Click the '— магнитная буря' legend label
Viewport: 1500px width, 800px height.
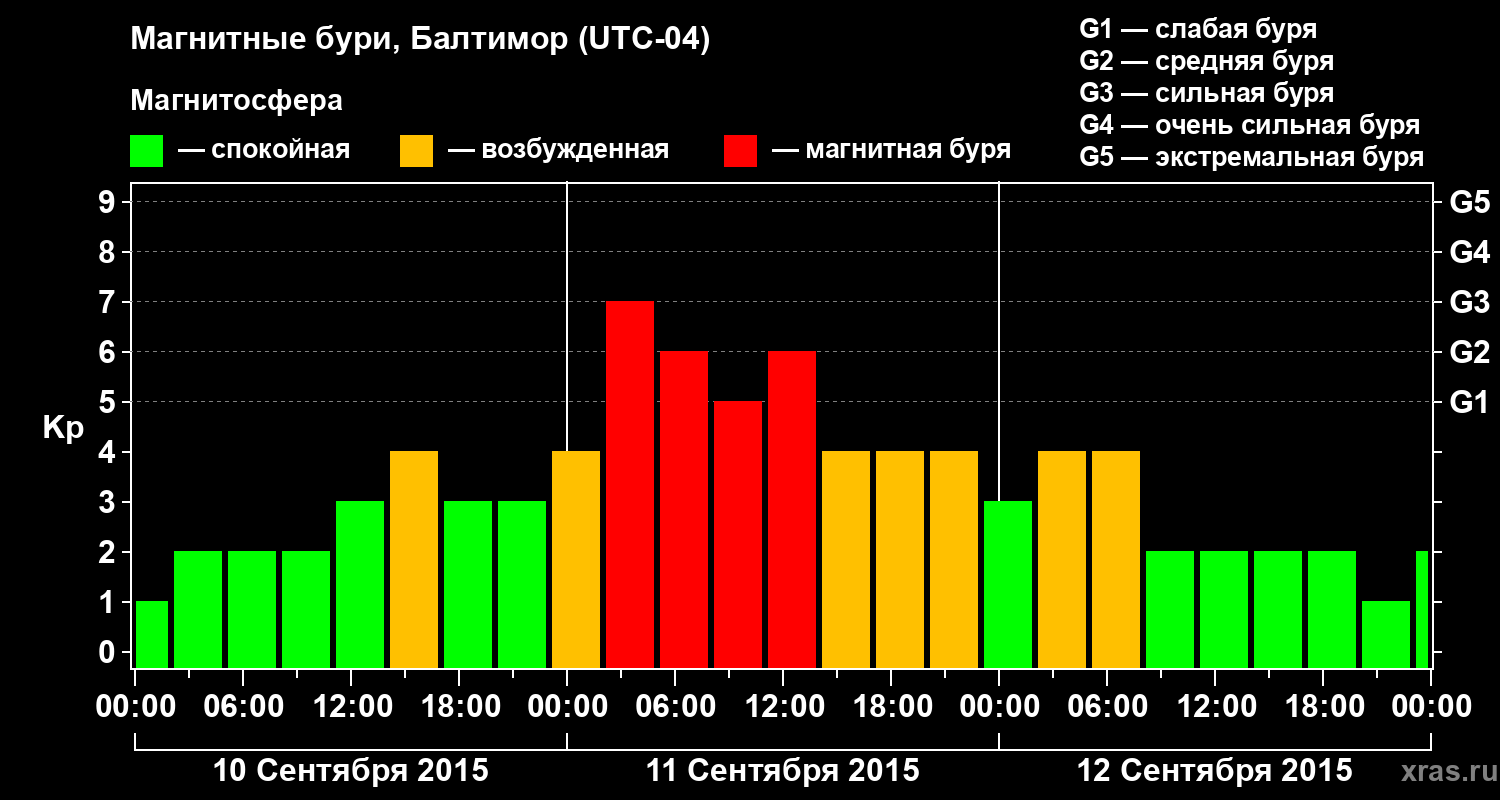[892, 150]
